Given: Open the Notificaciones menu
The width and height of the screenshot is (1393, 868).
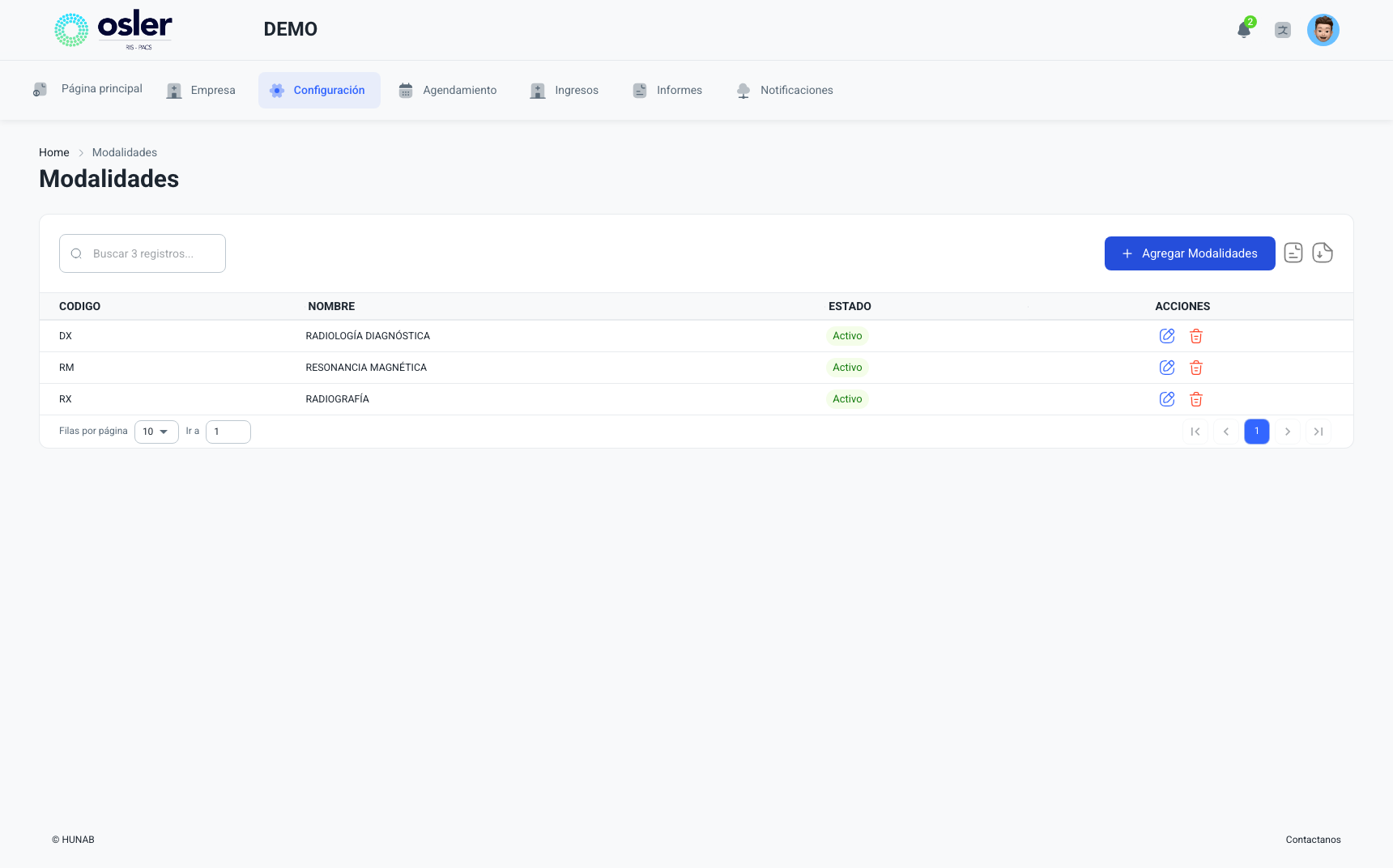Looking at the screenshot, I should (785, 90).
